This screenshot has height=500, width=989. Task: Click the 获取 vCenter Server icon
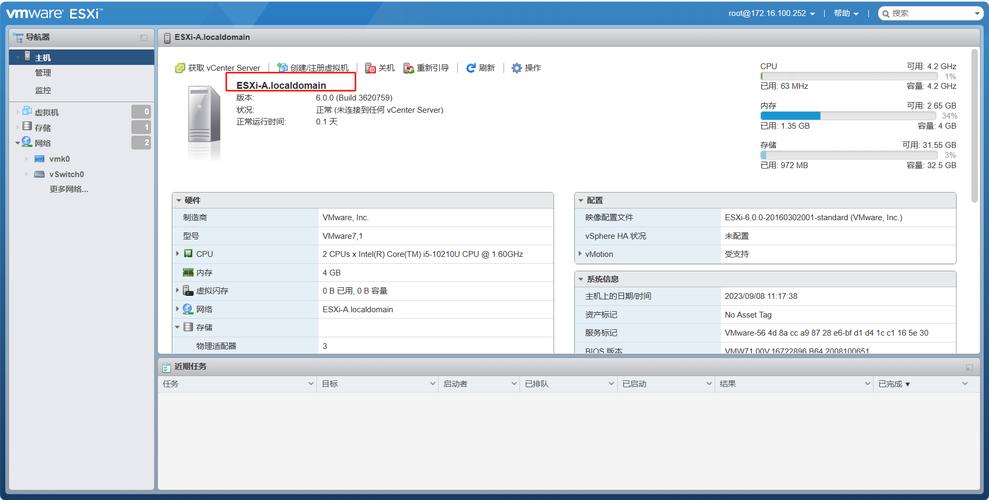pyautogui.click(x=180, y=68)
